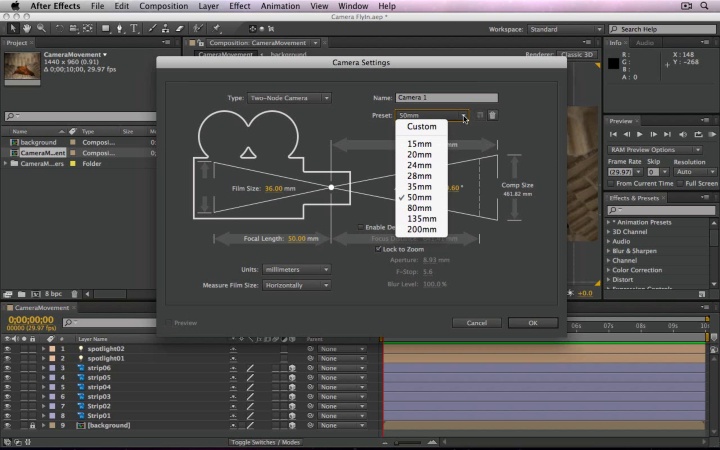Open the Units dropdown
This screenshot has height=450, width=720.
[296, 270]
